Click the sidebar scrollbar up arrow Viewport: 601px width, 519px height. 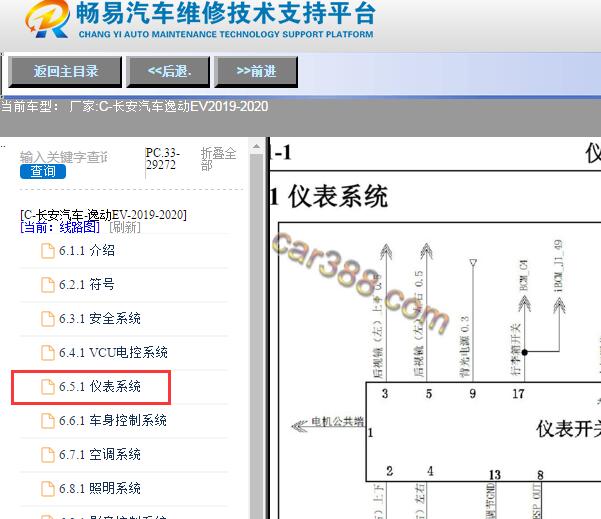(256, 146)
